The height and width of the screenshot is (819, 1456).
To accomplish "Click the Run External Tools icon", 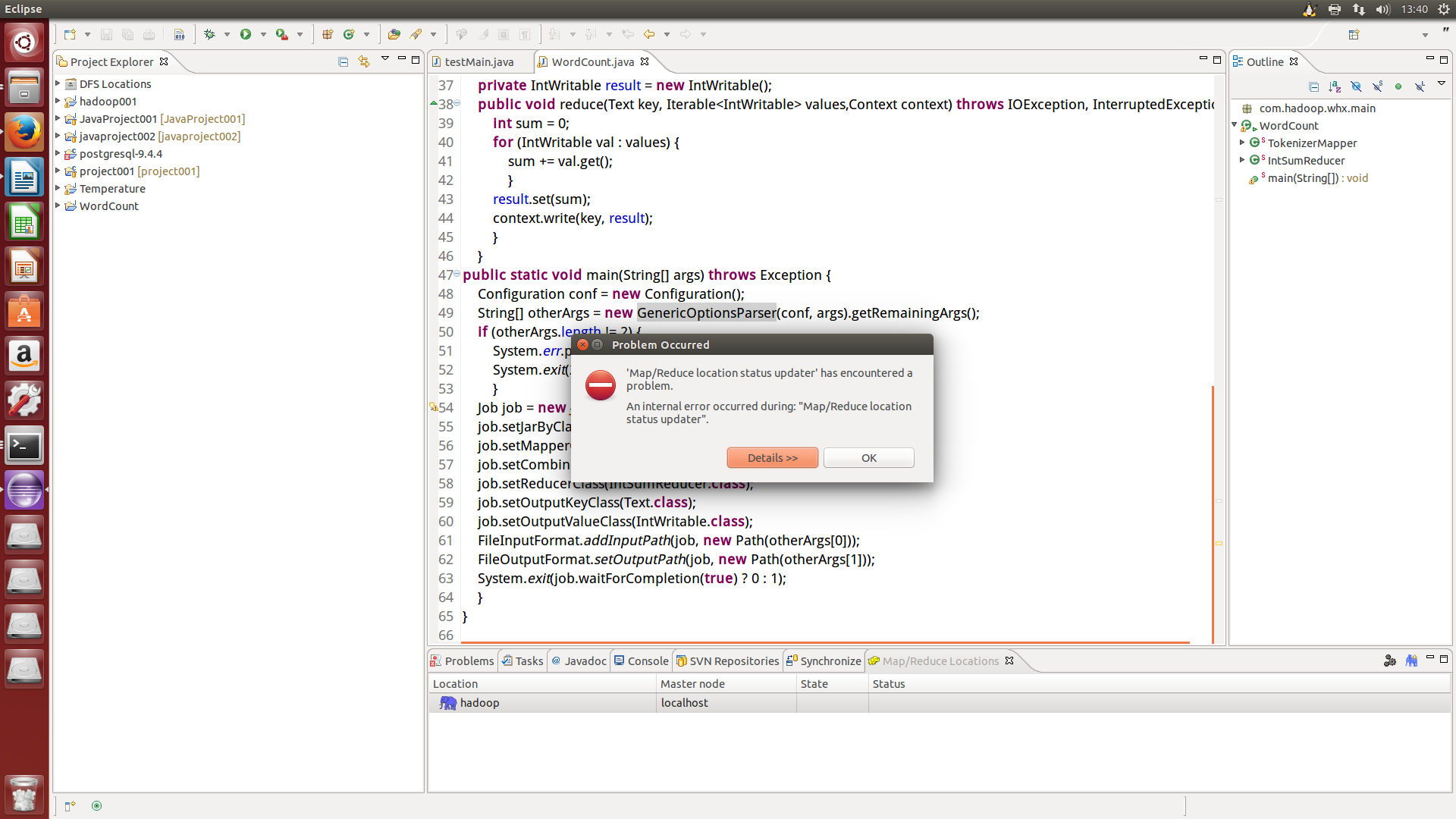I will (x=282, y=34).
